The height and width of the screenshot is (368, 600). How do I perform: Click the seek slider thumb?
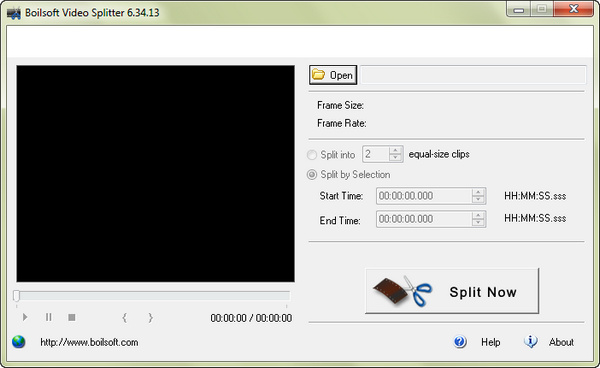(16, 296)
